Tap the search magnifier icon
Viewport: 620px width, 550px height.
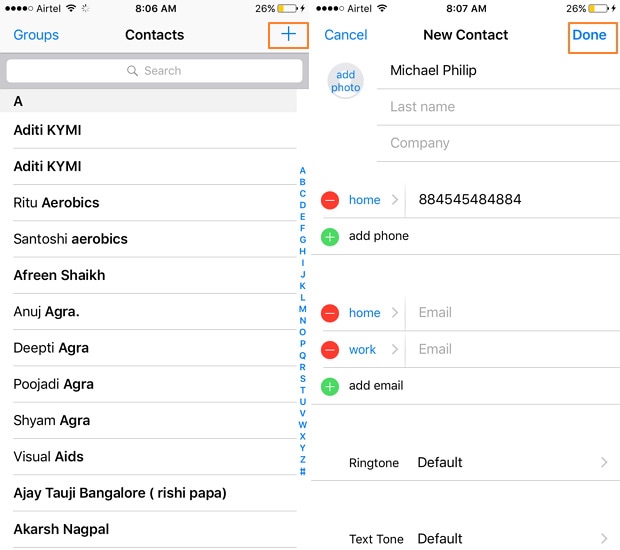[x=132, y=71]
